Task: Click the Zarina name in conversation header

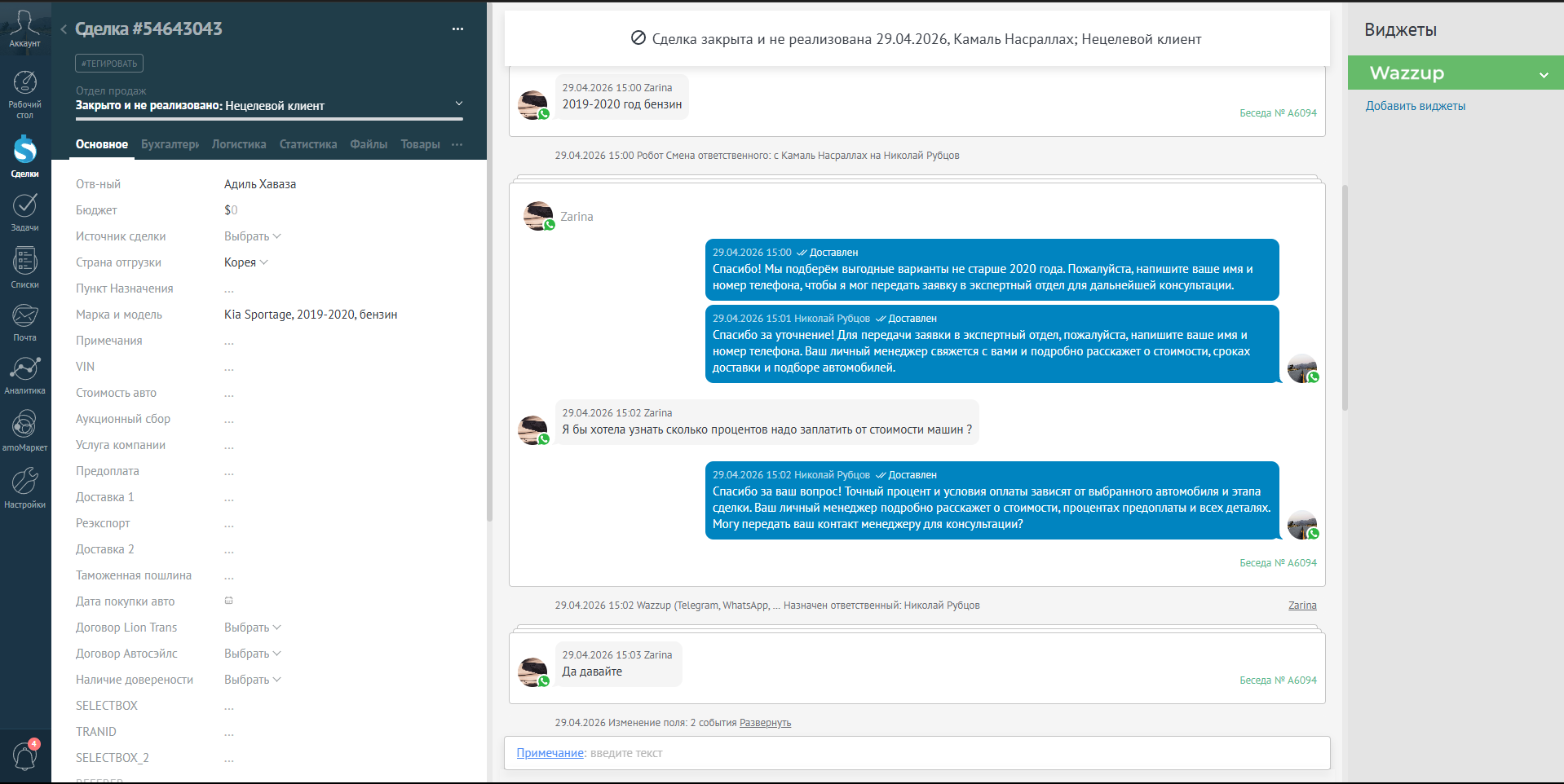Action: [577, 217]
